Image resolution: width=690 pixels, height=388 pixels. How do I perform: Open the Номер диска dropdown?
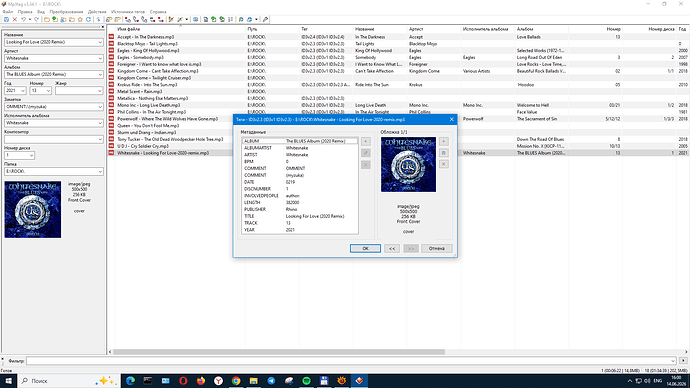[31, 155]
